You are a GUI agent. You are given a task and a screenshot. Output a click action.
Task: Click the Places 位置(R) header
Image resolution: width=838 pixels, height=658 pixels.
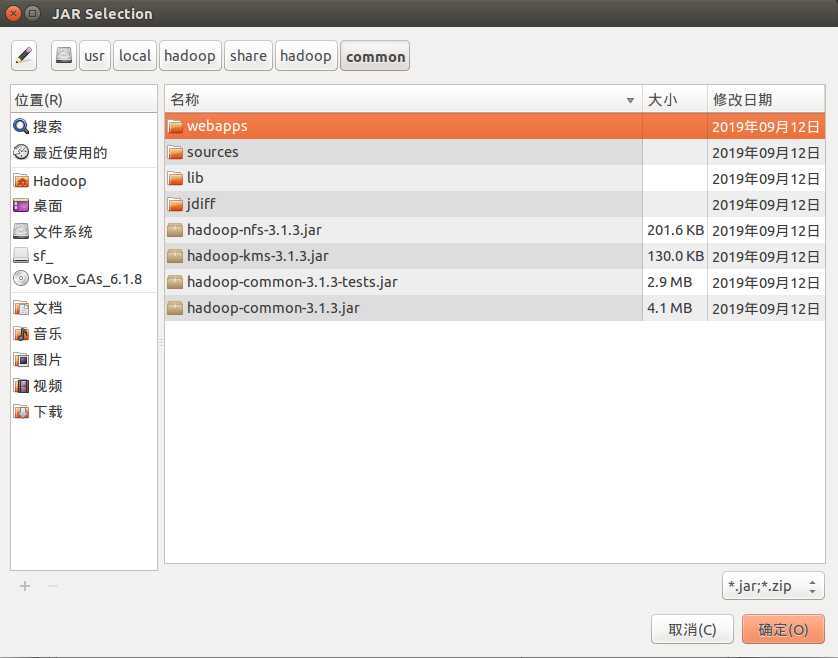[84, 99]
